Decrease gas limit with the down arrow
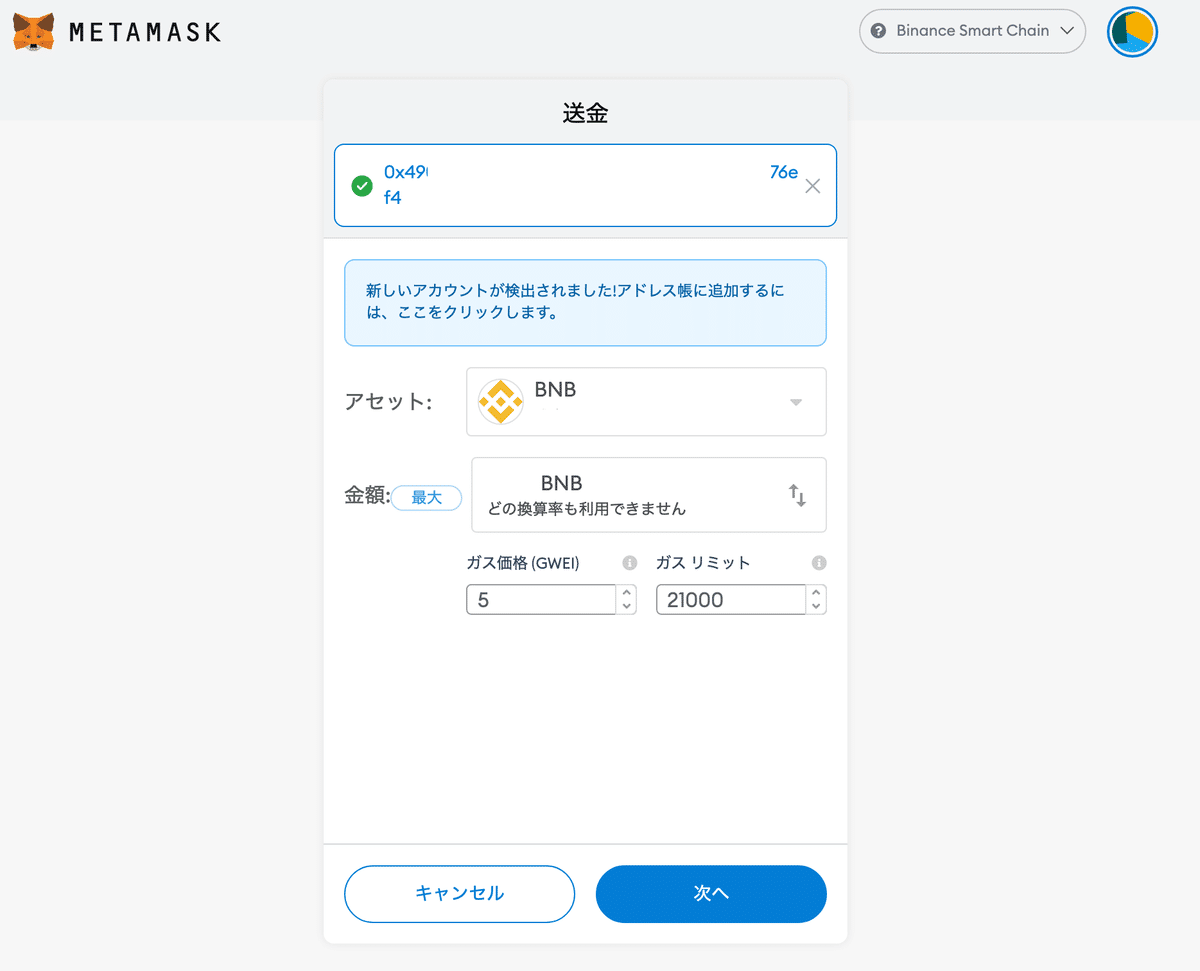This screenshot has width=1200, height=971. tap(817, 606)
